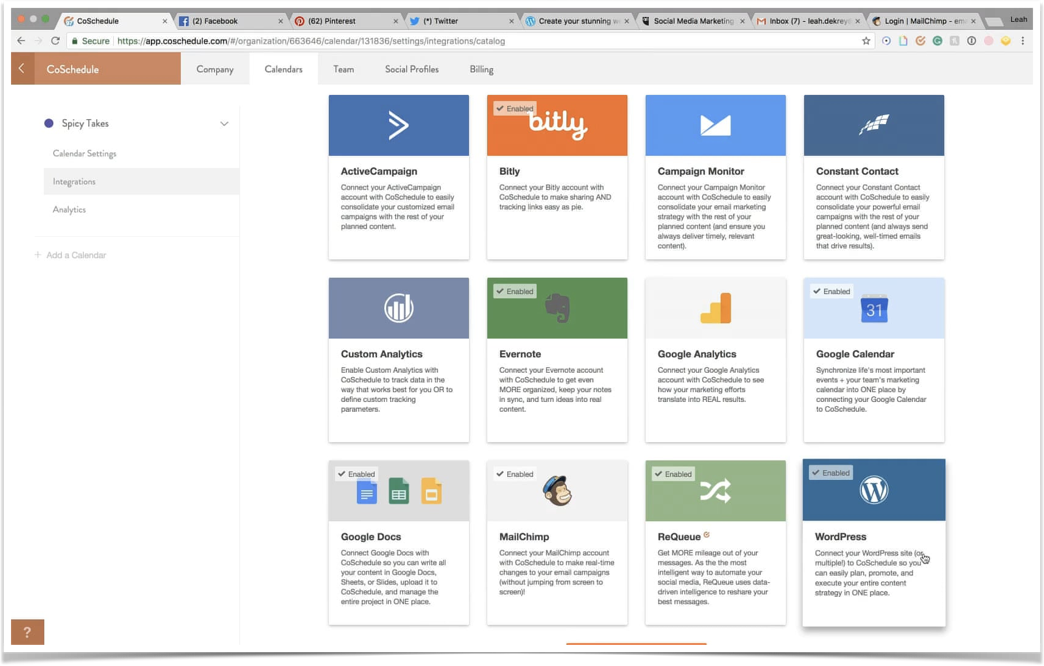Toggle the Enabled badge on Bitly
The width and height of the screenshot is (1044, 666).
pyautogui.click(x=515, y=108)
